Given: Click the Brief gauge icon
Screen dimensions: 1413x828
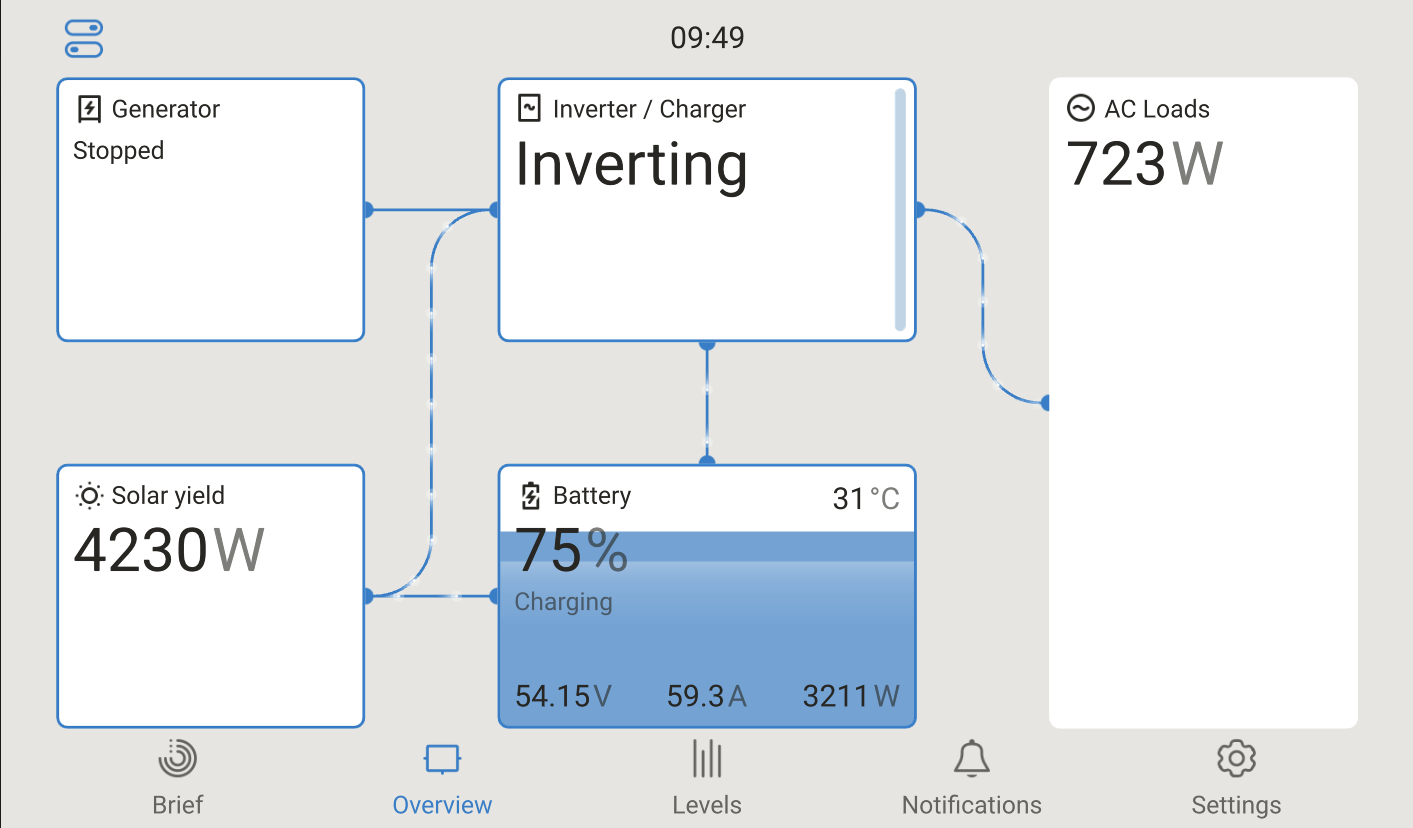Looking at the screenshot, I should coord(178,759).
